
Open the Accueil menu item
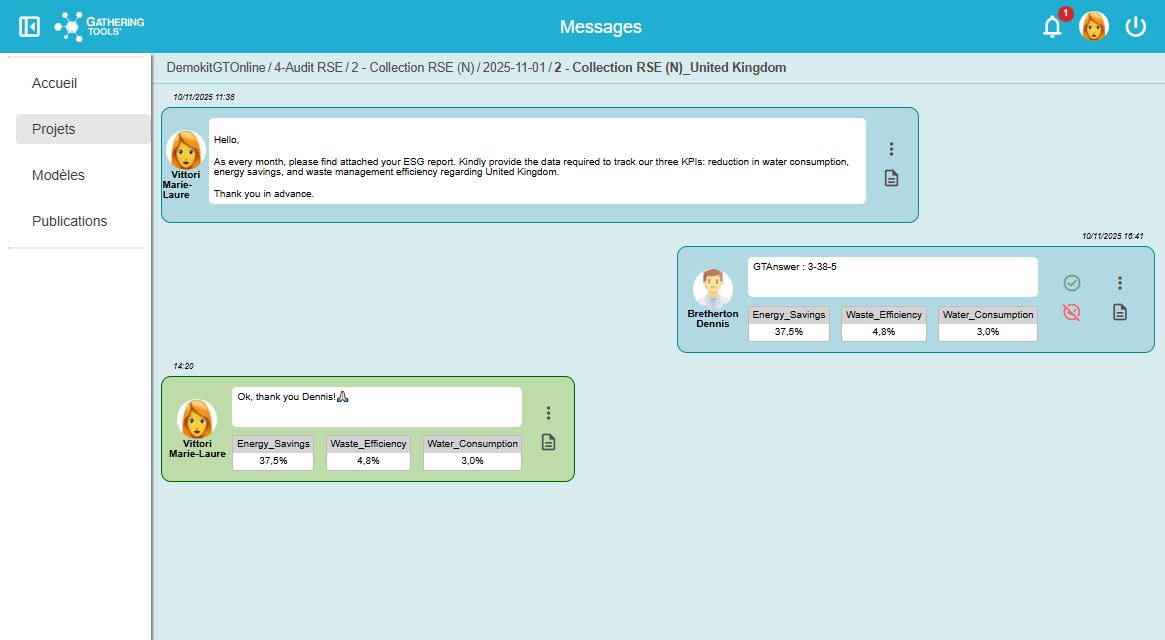click(x=54, y=83)
